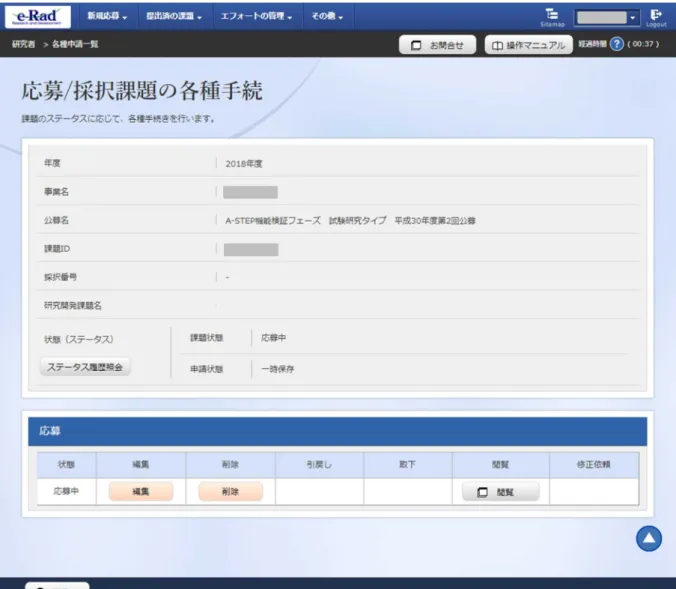
Task: Click the orange 編集 button
Action: coord(141,492)
